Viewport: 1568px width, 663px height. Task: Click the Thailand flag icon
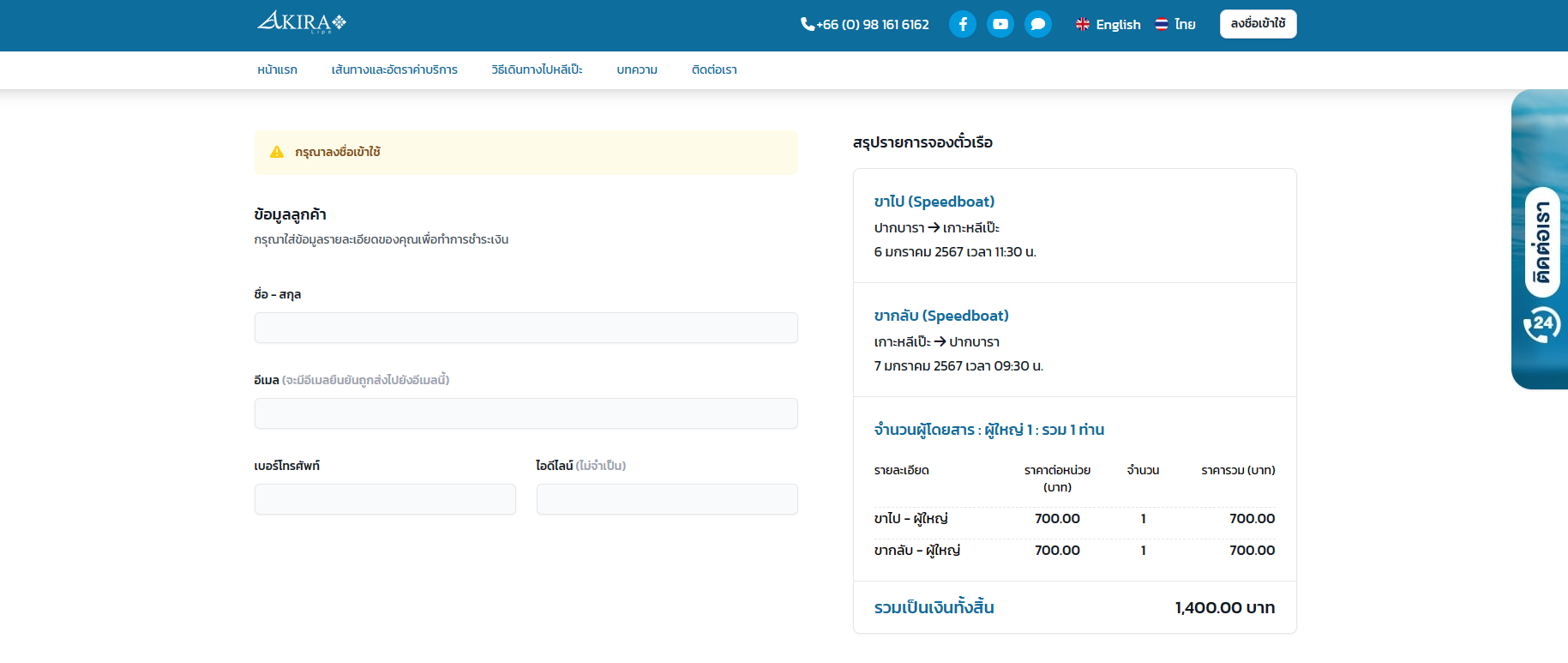coord(1162,24)
